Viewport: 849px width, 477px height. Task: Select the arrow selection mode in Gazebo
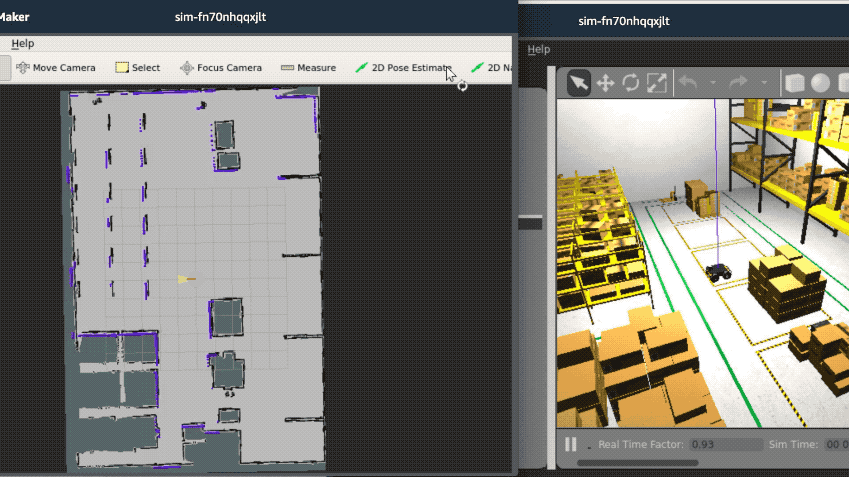coord(578,83)
